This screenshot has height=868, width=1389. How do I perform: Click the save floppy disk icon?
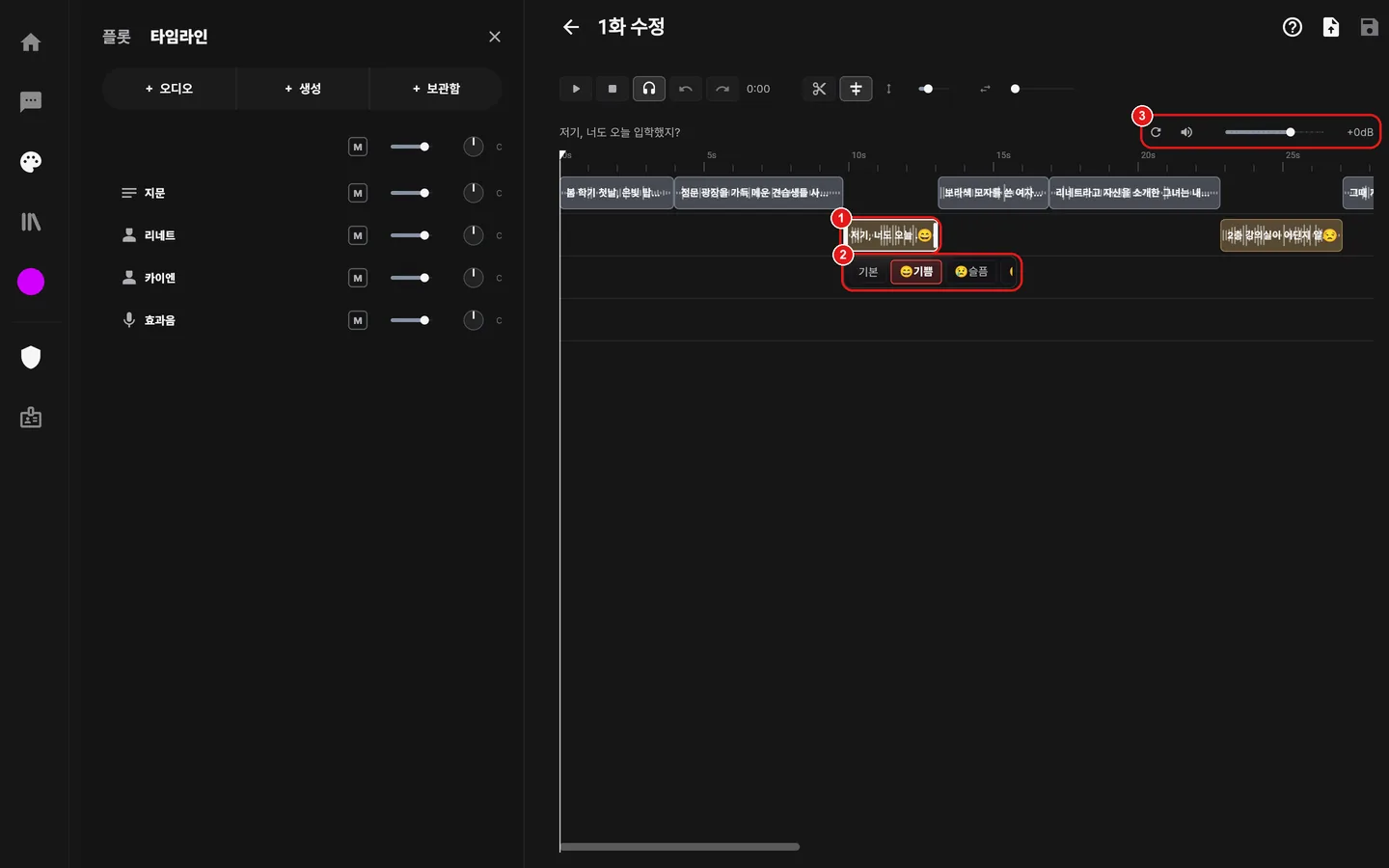pyautogui.click(x=1370, y=27)
